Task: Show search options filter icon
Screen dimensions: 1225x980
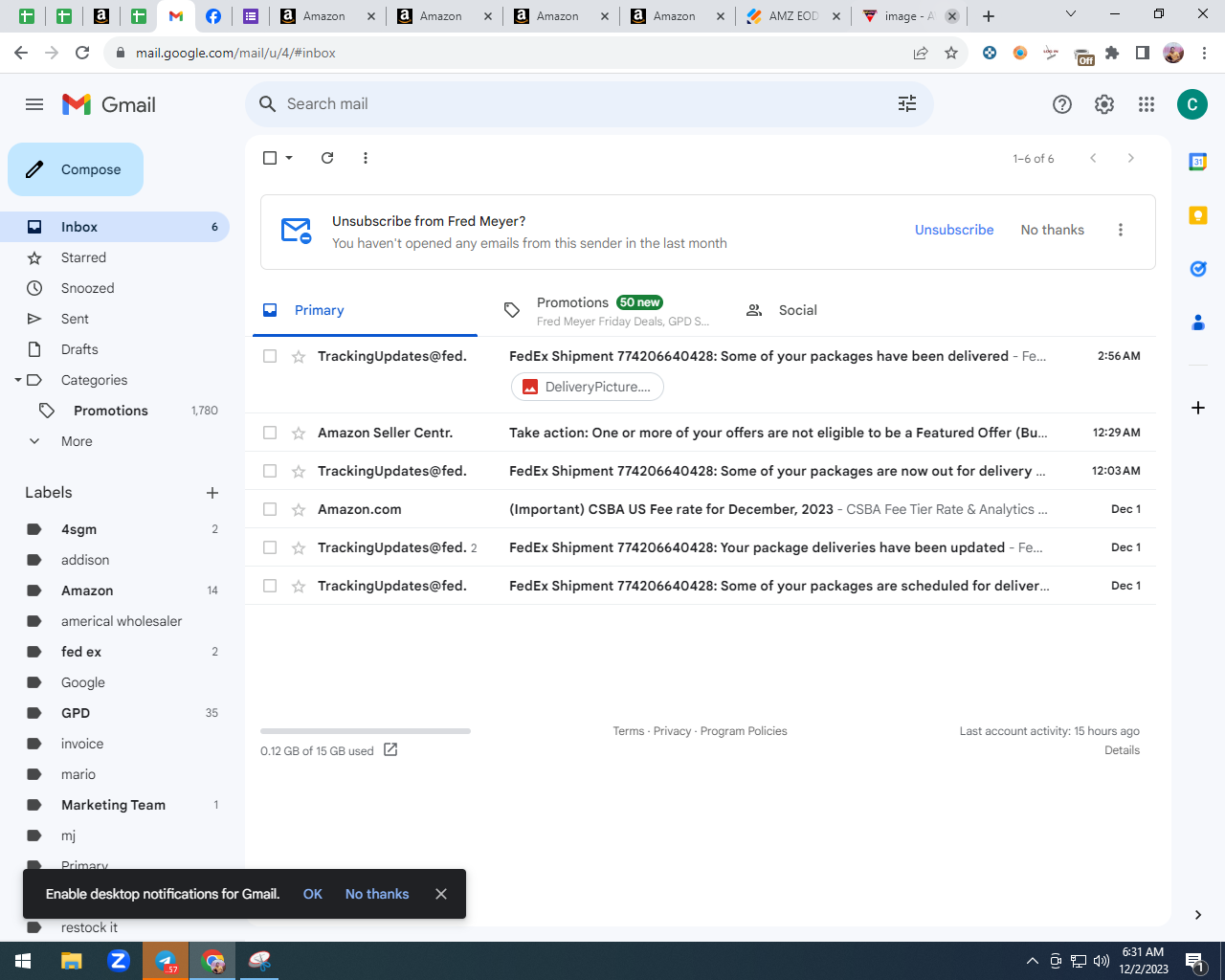Action: pyautogui.click(x=907, y=103)
